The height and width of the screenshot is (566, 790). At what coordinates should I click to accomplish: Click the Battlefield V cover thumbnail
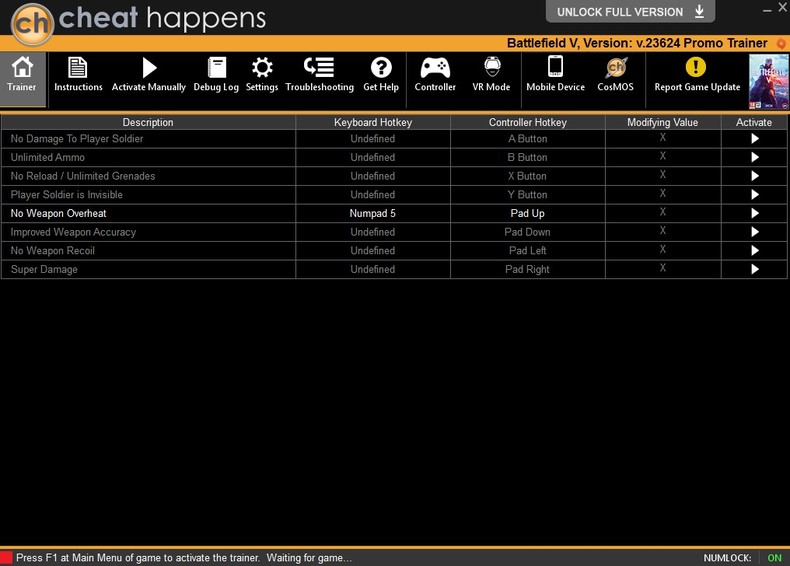coord(768,80)
